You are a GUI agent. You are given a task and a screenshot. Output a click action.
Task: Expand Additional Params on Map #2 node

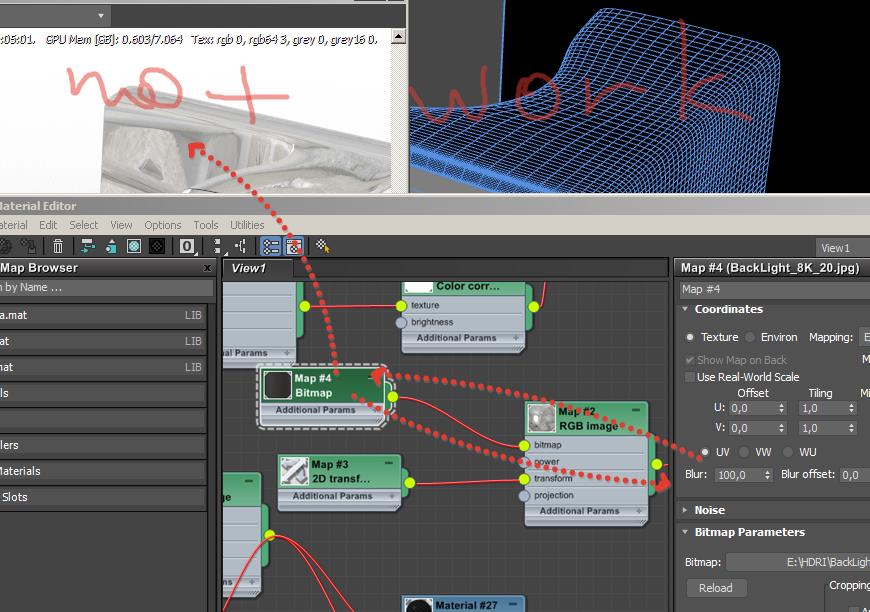pos(639,510)
